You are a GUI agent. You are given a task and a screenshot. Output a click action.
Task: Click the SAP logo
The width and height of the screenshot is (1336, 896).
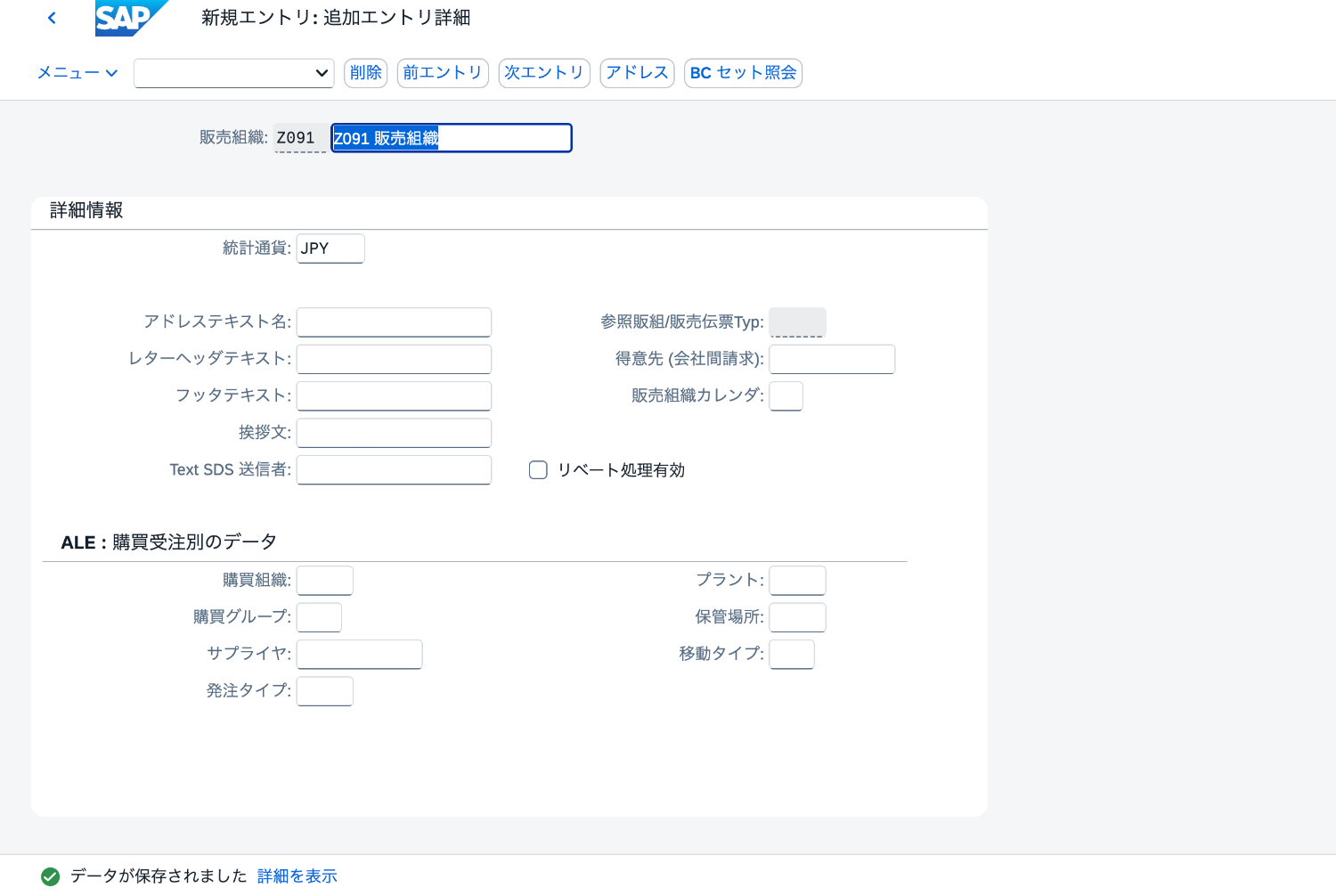pyautogui.click(x=131, y=18)
